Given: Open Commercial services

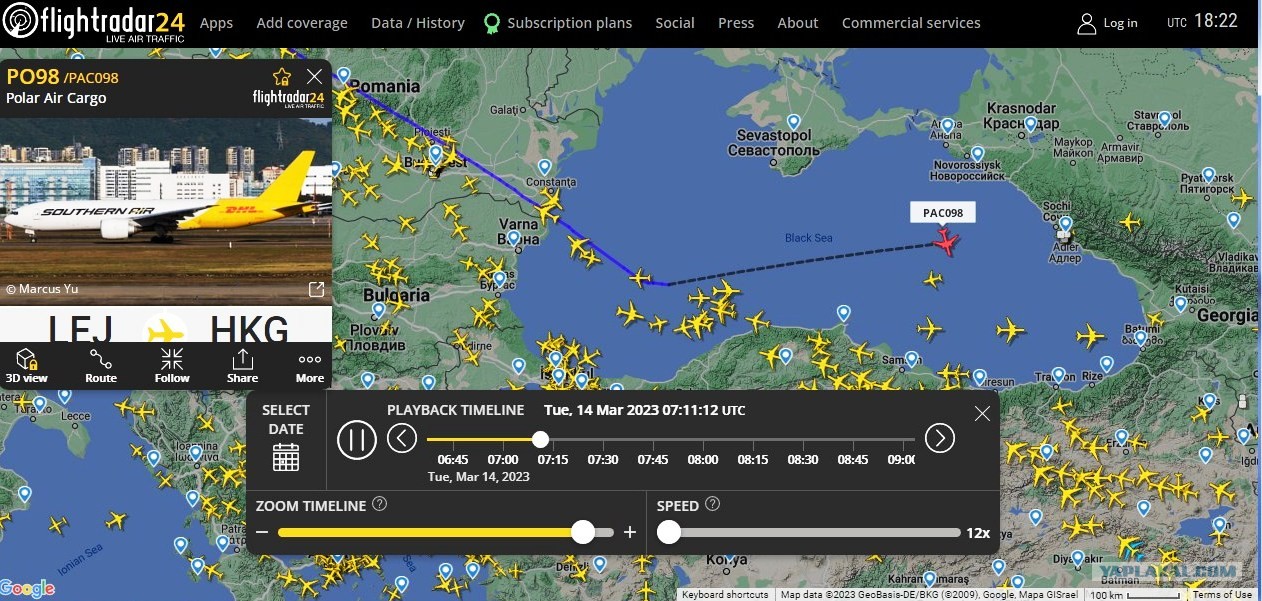Looking at the screenshot, I should tap(911, 22).
